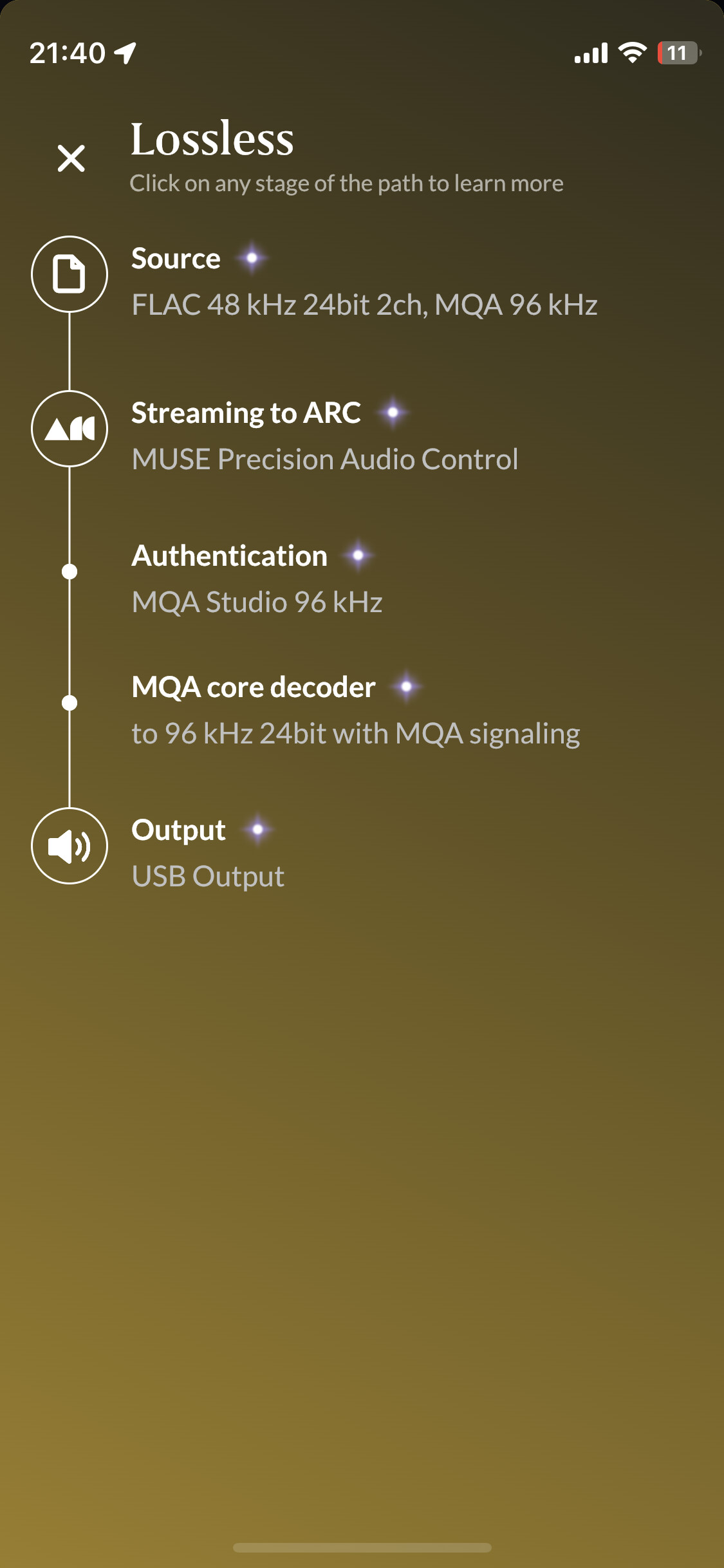Tap the Roon ARC logo icon

click(70, 429)
